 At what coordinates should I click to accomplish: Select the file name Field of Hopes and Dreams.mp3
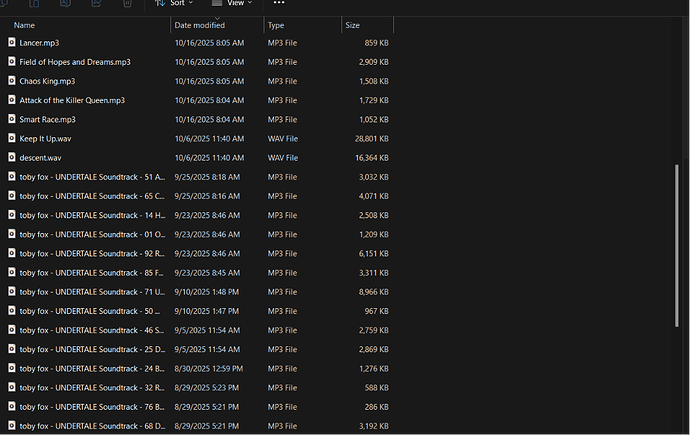point(75,62)
